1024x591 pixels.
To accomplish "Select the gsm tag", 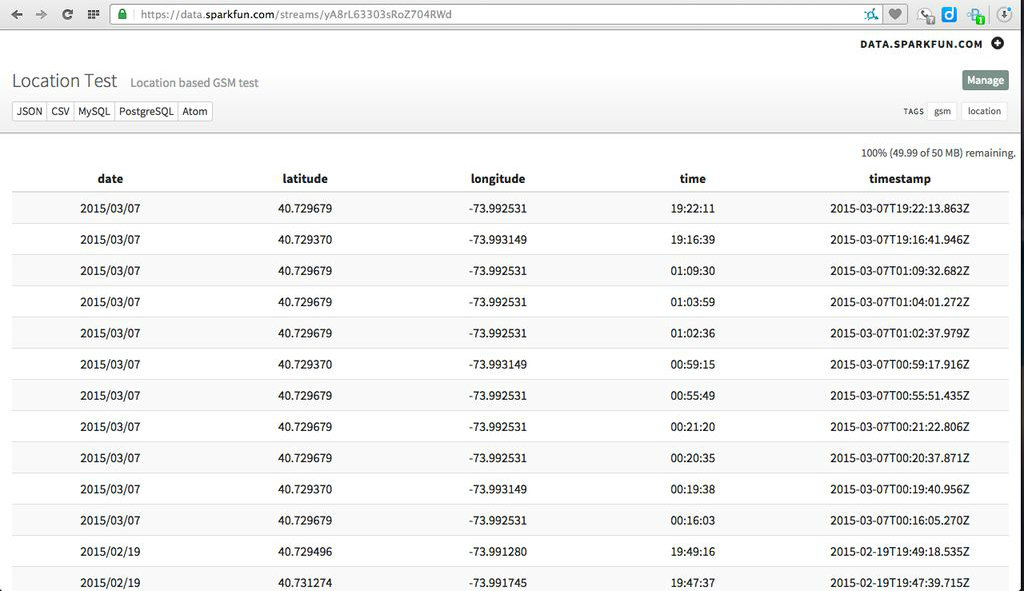I will point(942,111).
